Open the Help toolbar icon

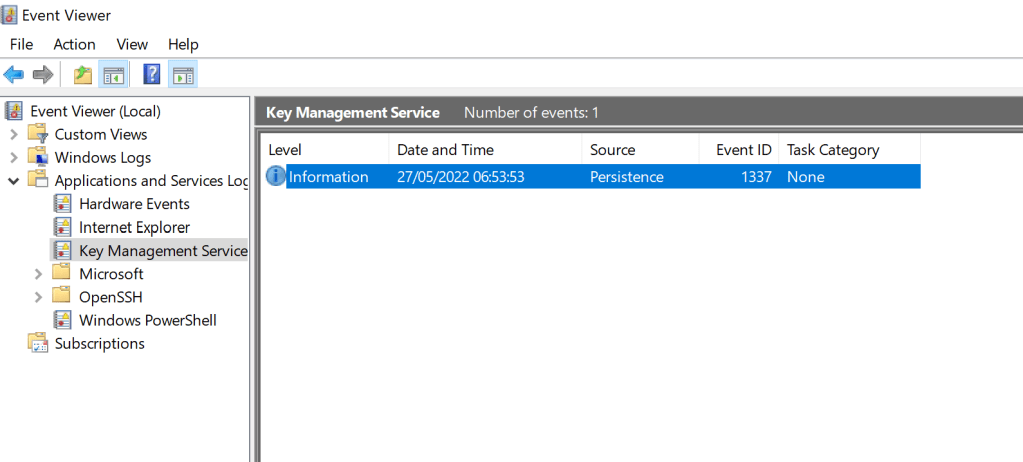[152, 75]
